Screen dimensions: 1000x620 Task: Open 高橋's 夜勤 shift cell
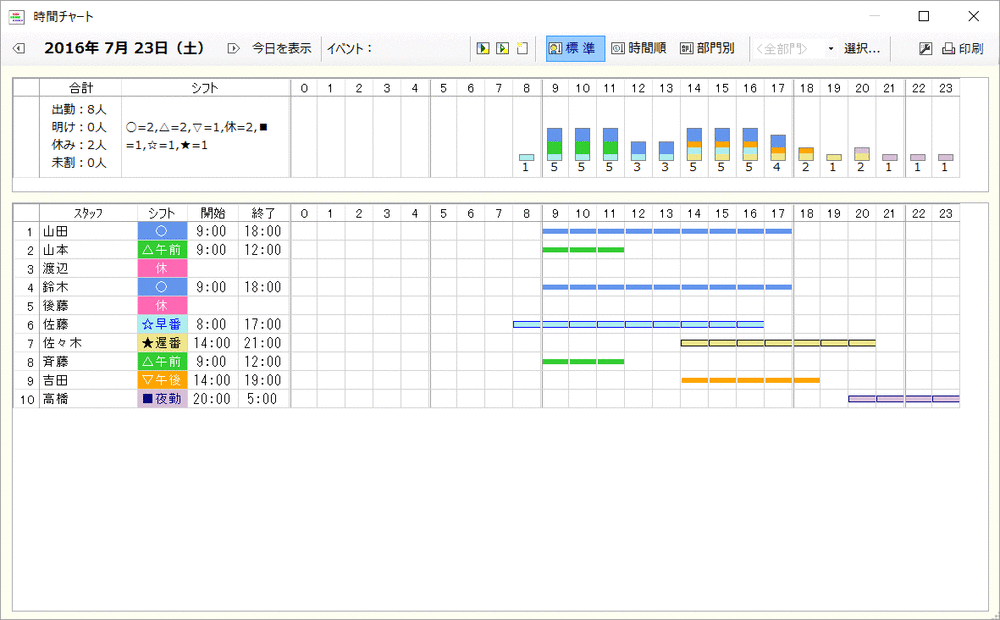pos(162,399)
